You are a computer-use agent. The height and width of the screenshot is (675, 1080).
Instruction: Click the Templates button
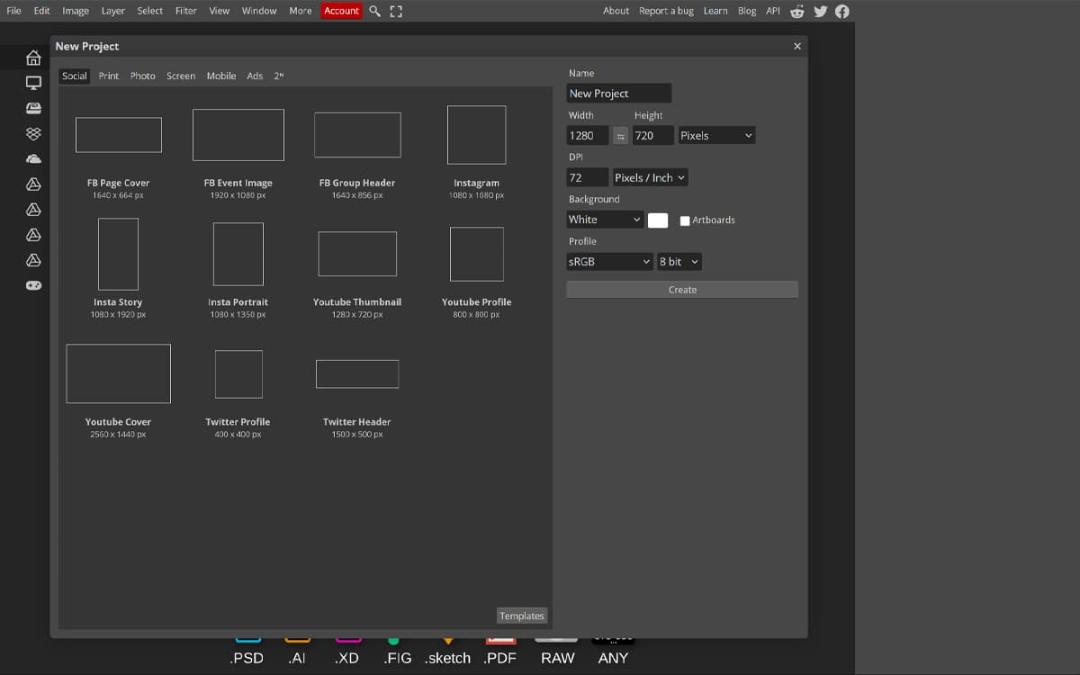pos(521,616)
